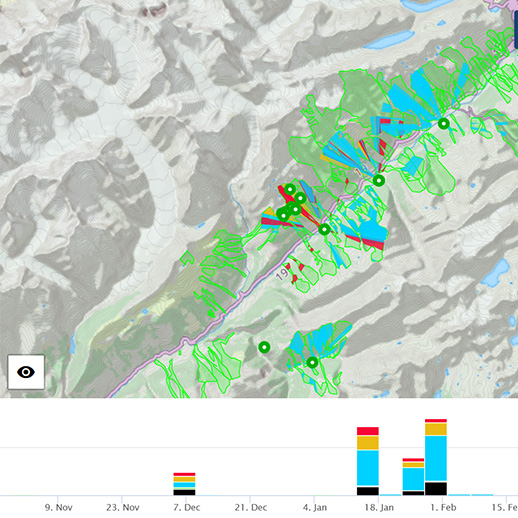Select topmost marker in the dense marker group
Image resolution: width=518 pixels, height=518 pixels.
coord(290,190)
